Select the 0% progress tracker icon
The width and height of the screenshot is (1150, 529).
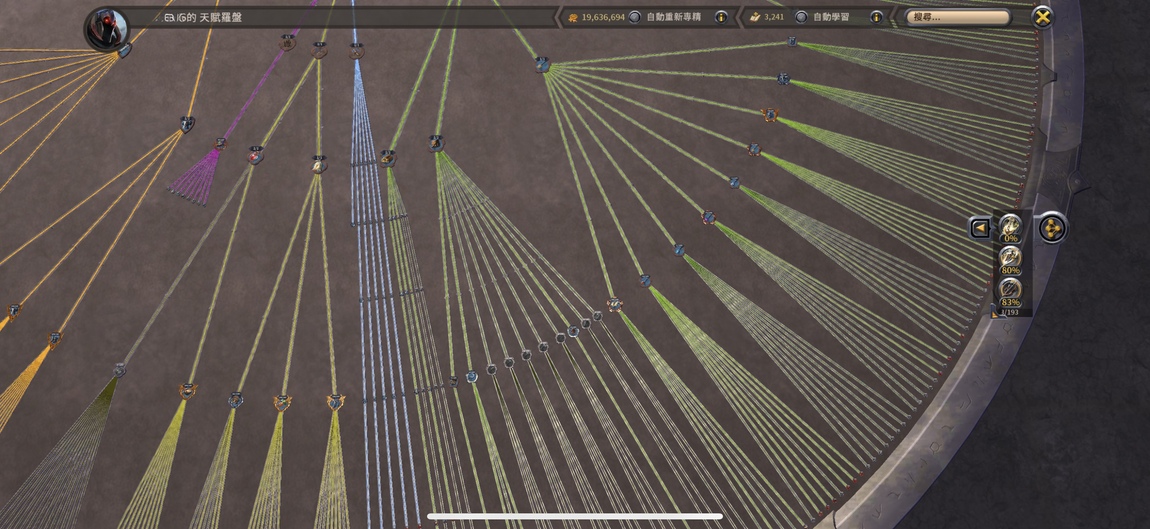tap(1011, 228)
